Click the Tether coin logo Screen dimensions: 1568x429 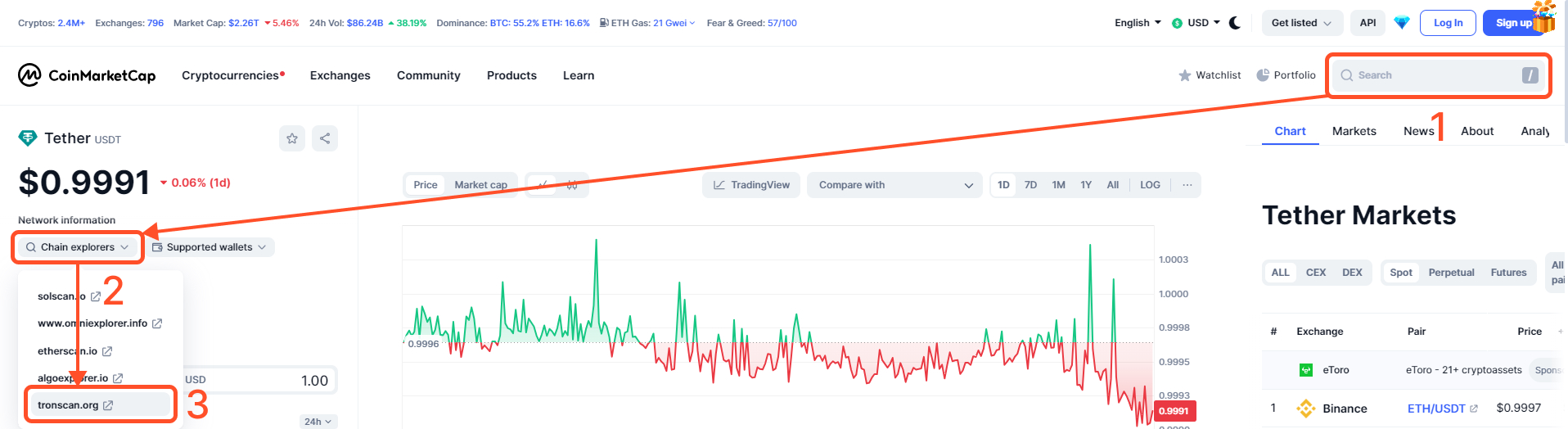pyautogui.click(x=28, y=138)
